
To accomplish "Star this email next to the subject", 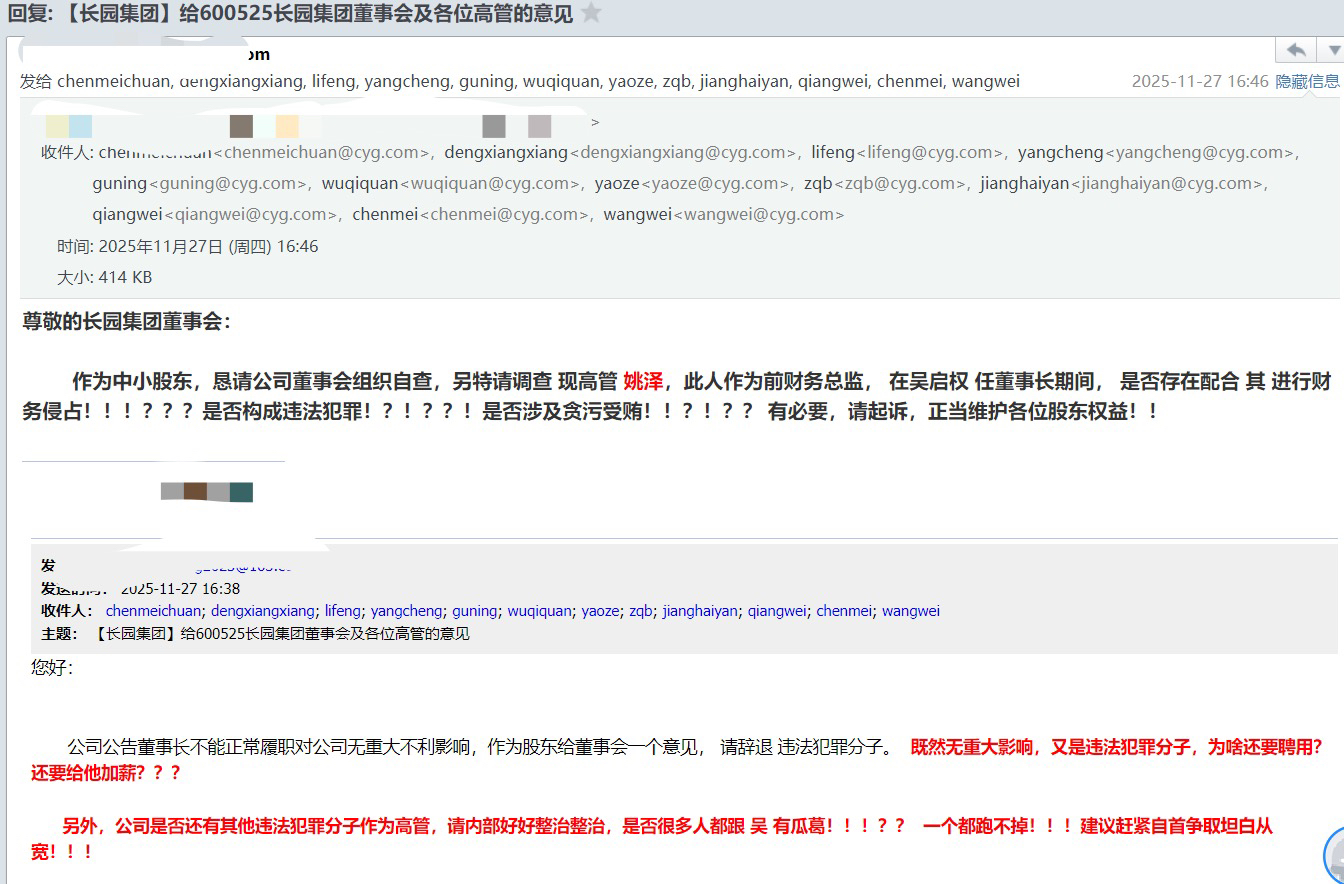I will click(x=592, y=12).
